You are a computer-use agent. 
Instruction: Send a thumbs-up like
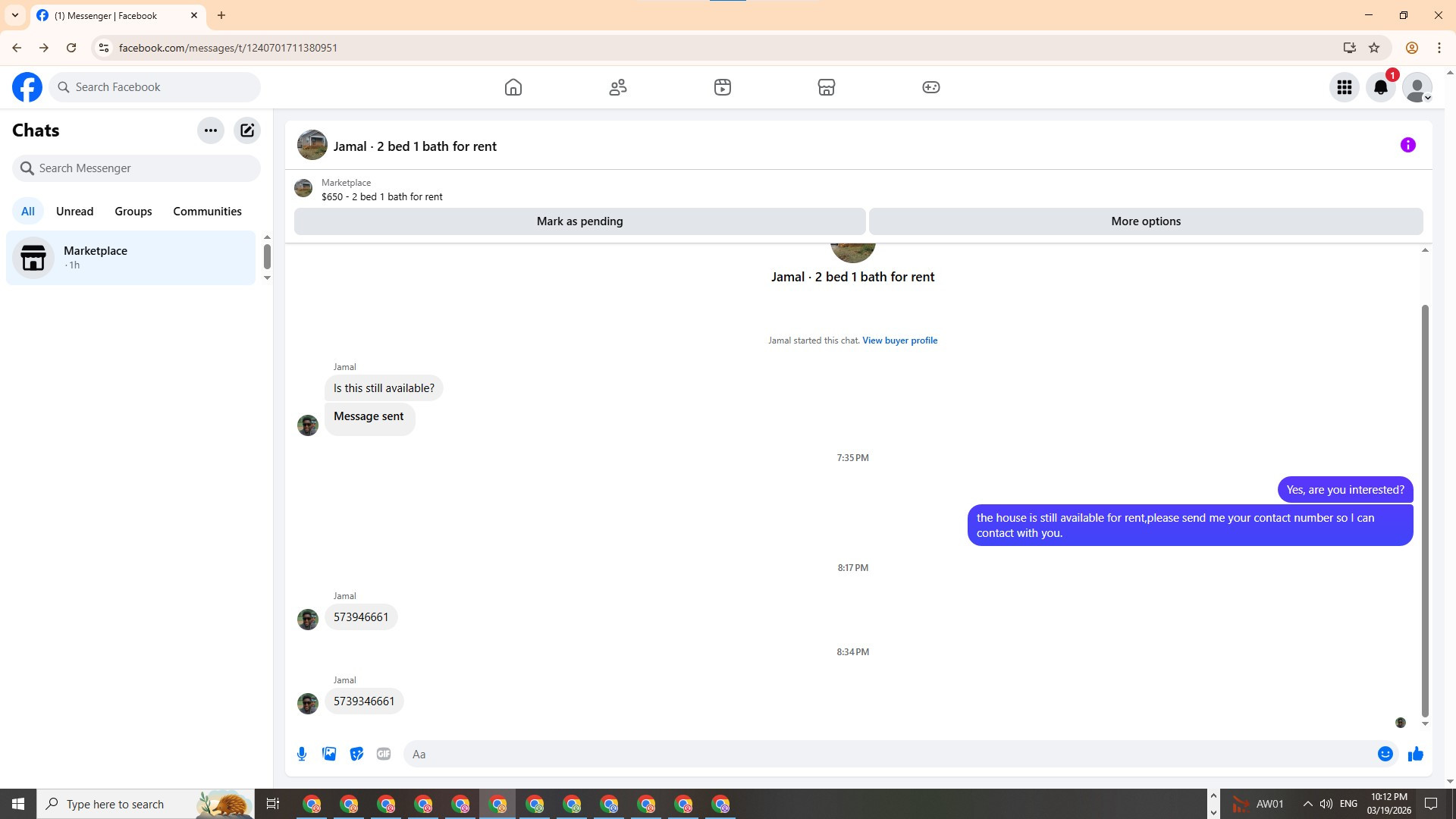tap(1415, 754)
